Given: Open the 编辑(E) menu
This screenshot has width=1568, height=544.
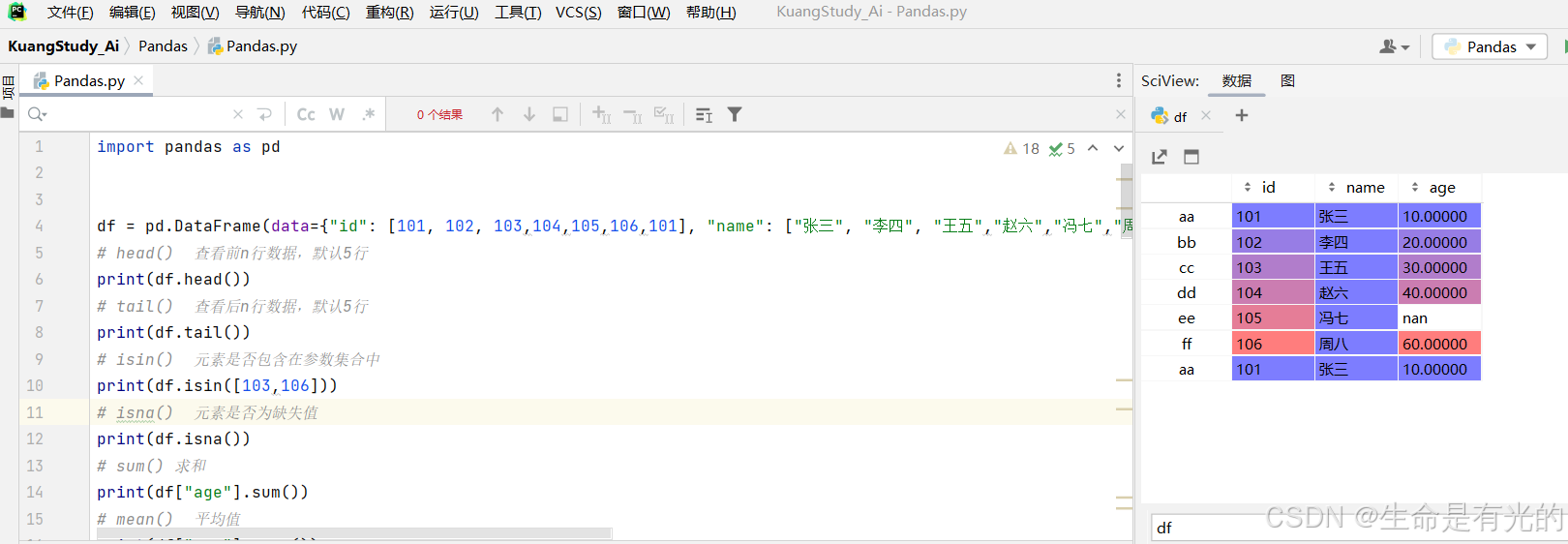Looking at the screenshot, I should pyautogui.click(x=133, y=12).
